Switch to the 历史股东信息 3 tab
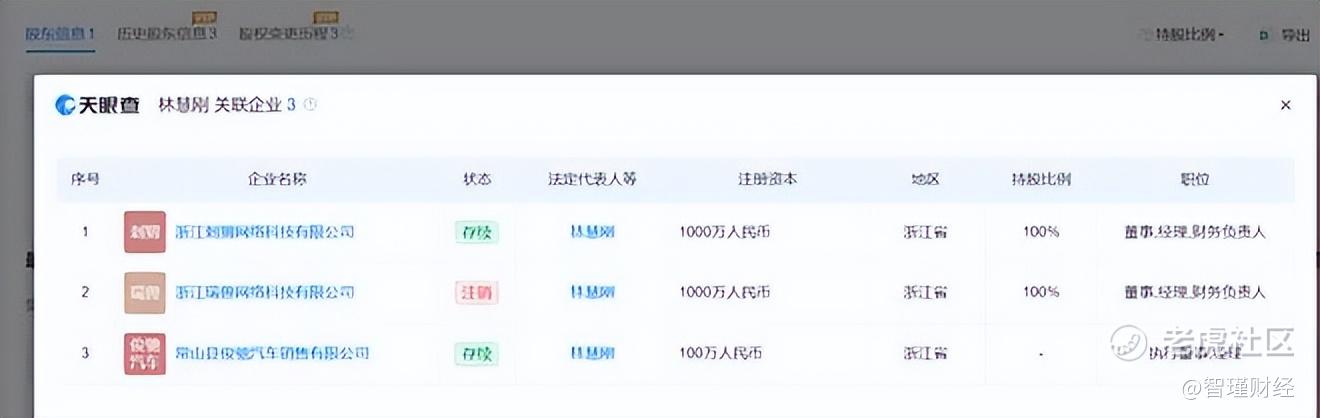Viewport: 1320px width, 418px height. [167, 34]
